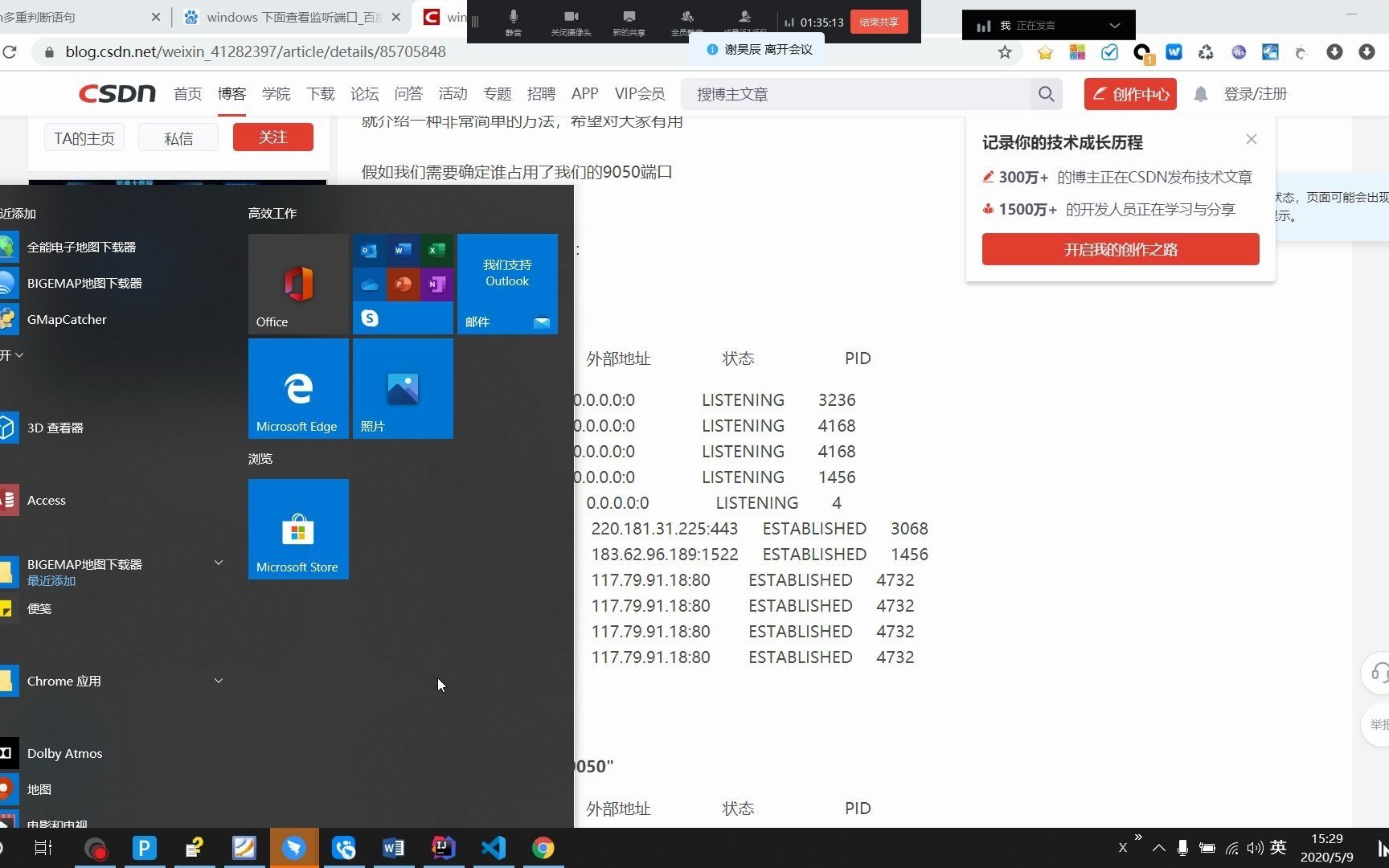
Task: Open the VIP会员 item in CSDN navigation
Action: tap(639, 94)
